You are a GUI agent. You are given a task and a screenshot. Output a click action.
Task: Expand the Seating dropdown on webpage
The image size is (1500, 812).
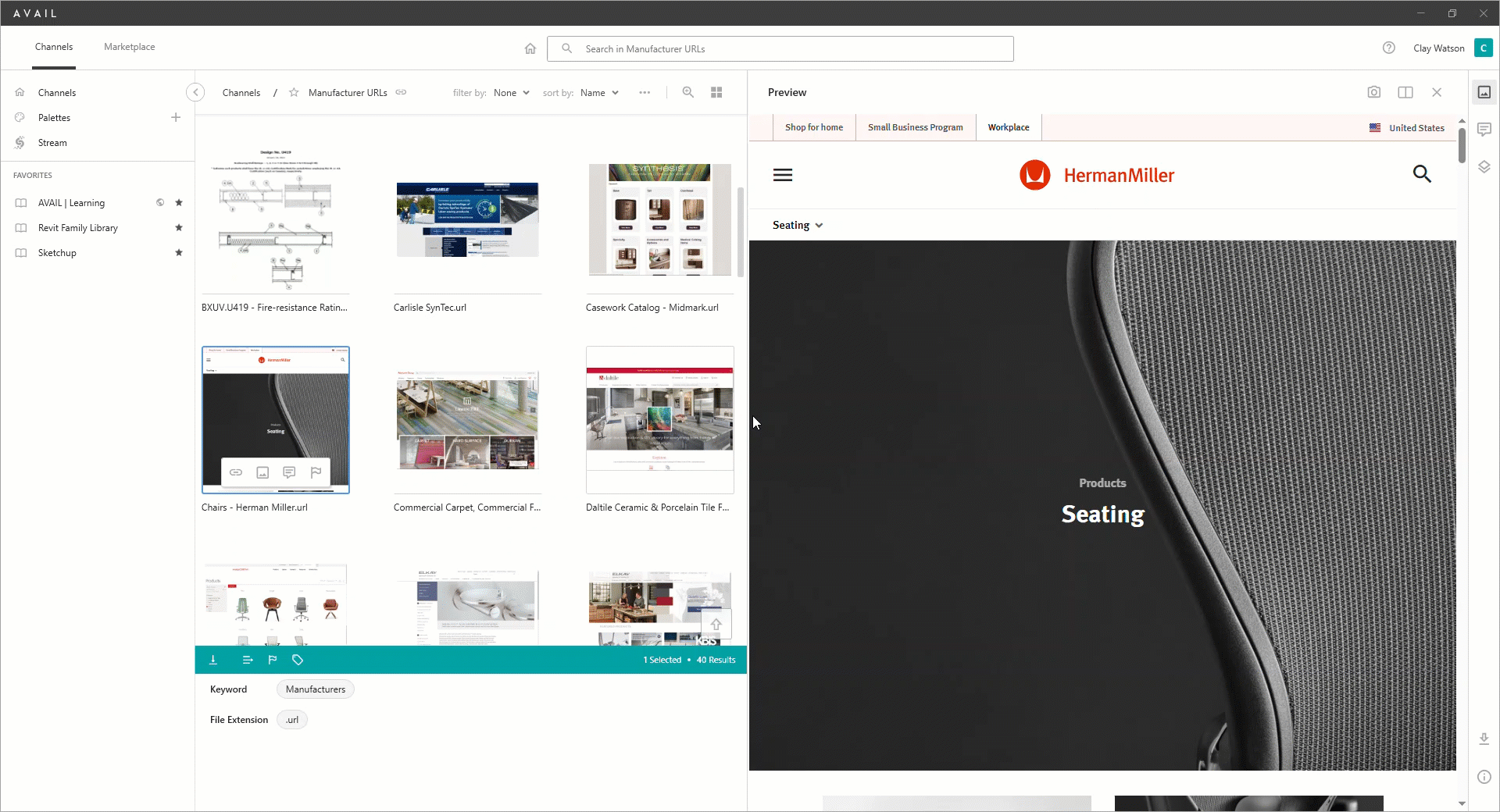tap(798, 225)
